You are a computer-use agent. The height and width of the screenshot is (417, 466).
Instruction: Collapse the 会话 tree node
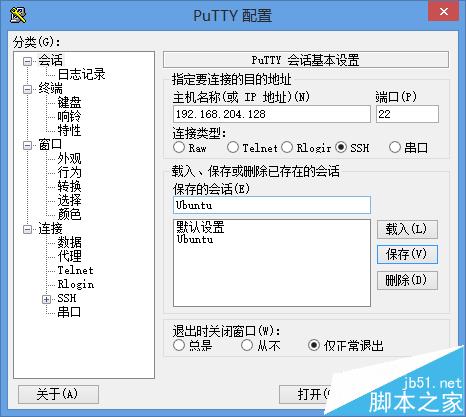click(x=28, y=61)
